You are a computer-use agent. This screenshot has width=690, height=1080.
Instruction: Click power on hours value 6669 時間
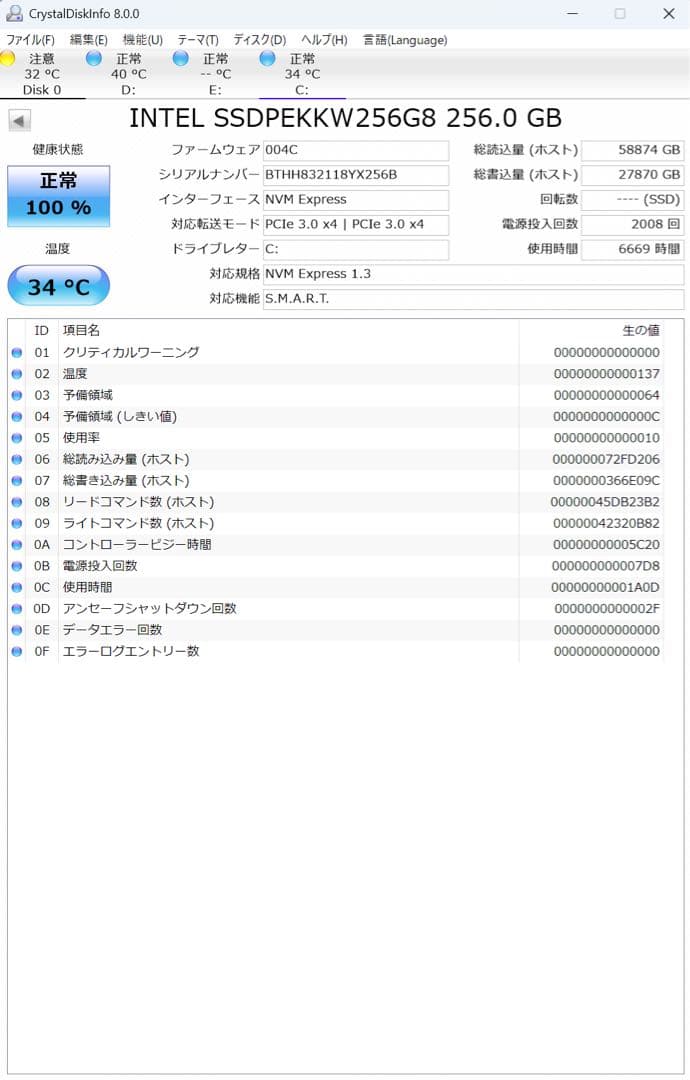pyautogui.click(x=633, y=249)
